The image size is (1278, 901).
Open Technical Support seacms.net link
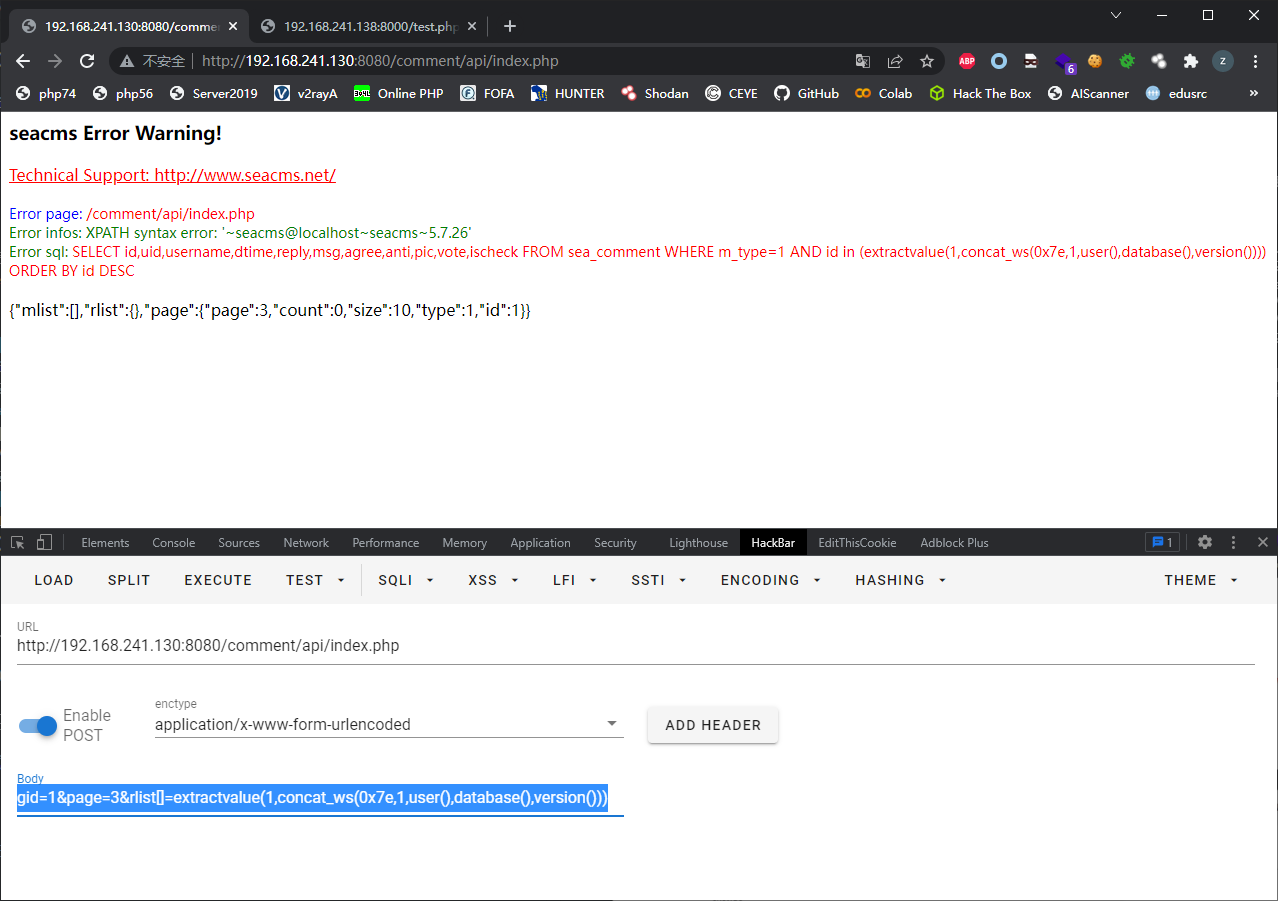click(172, 175)
